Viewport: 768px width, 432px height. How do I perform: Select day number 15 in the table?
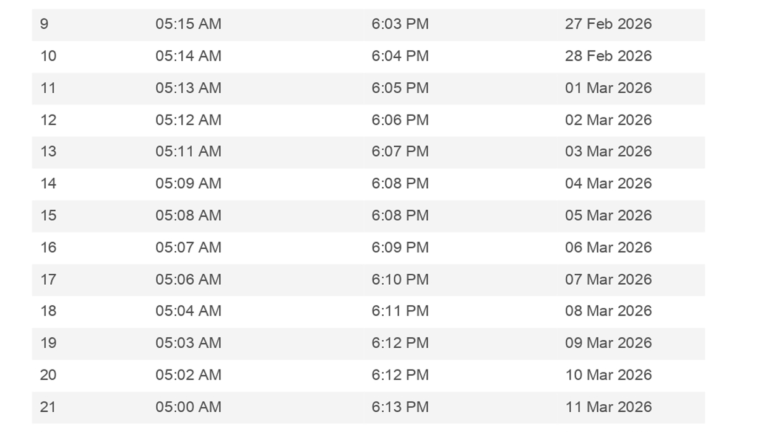(48, 215)
